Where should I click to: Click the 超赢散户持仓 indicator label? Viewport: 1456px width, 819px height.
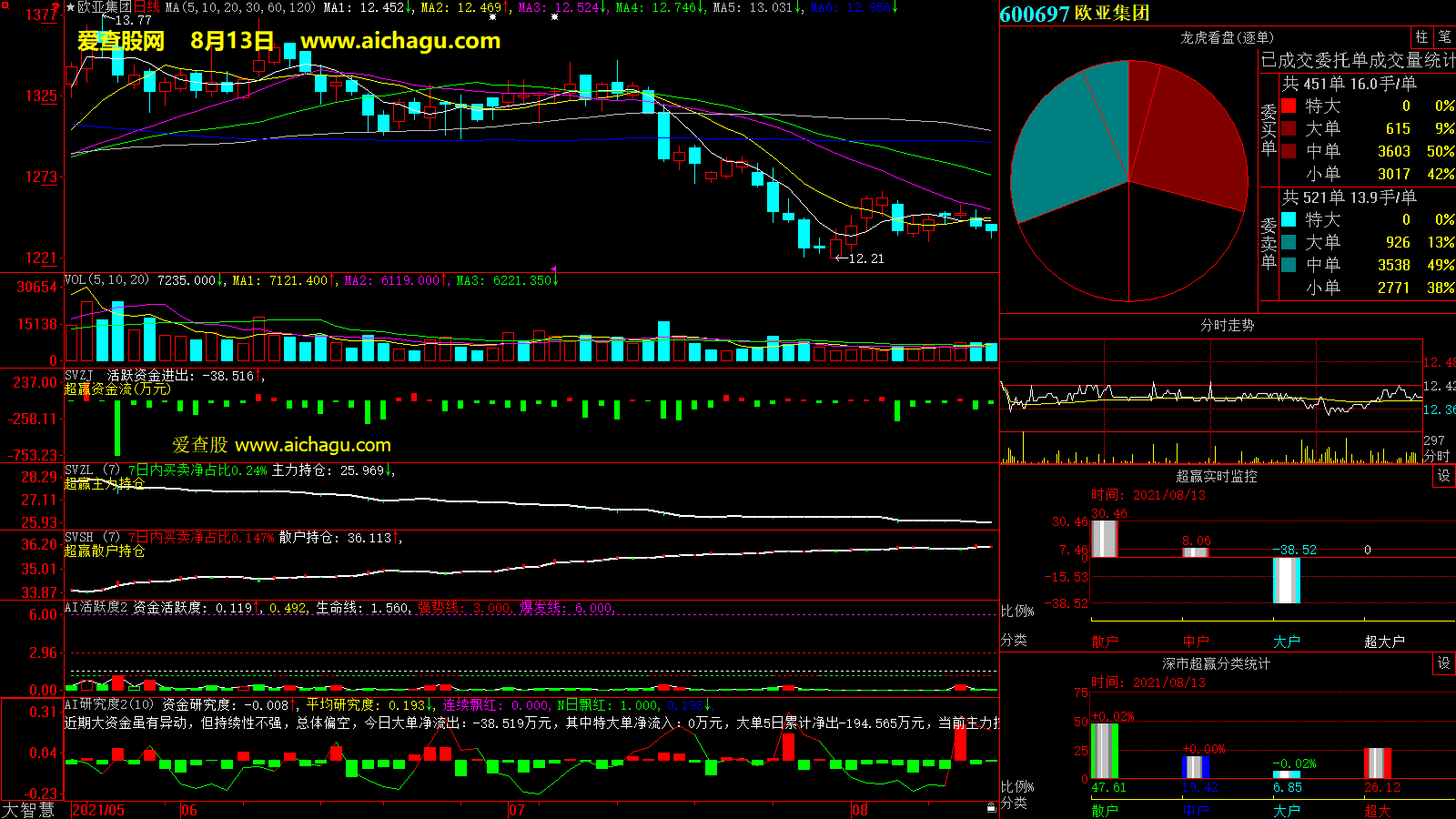(105, 551)
